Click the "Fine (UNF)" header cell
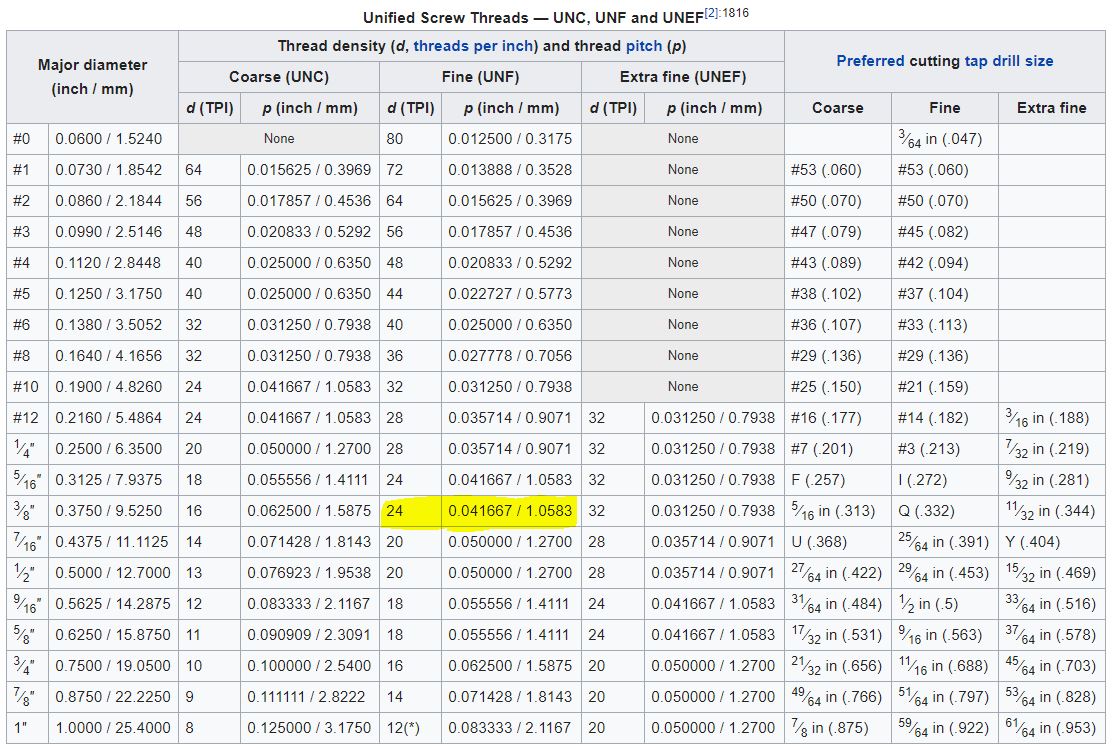The height and width of the screenshot is (749, 1116). (479, 77)
